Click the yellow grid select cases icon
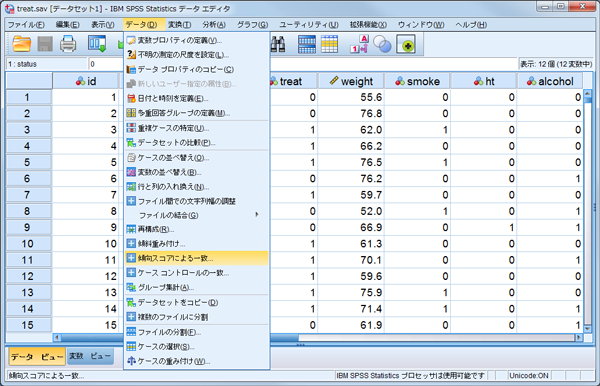Screen dimensions: 600x386 [329, 44]
